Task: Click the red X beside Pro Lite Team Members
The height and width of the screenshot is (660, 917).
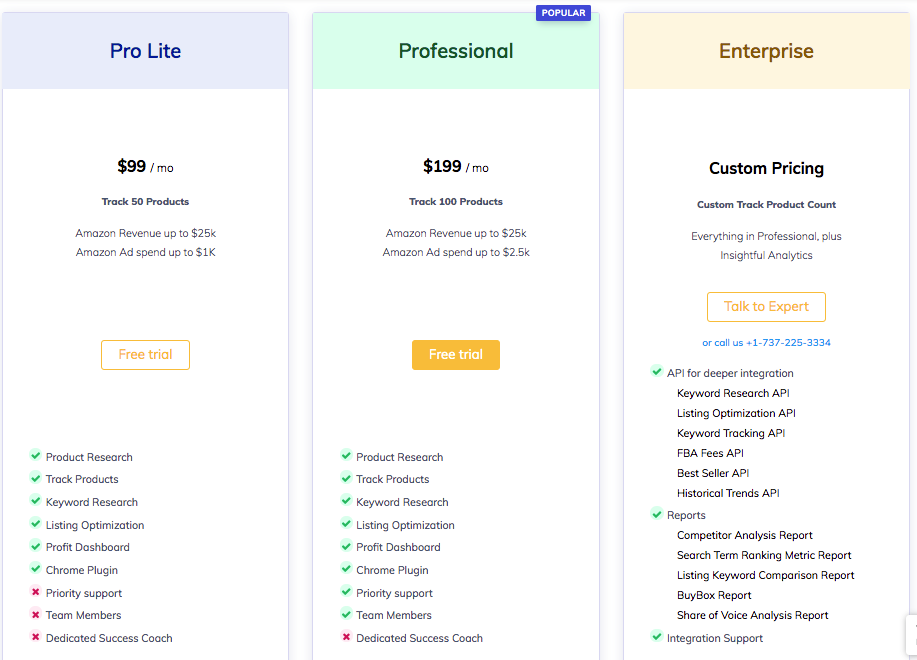Action: pos(36,614)
